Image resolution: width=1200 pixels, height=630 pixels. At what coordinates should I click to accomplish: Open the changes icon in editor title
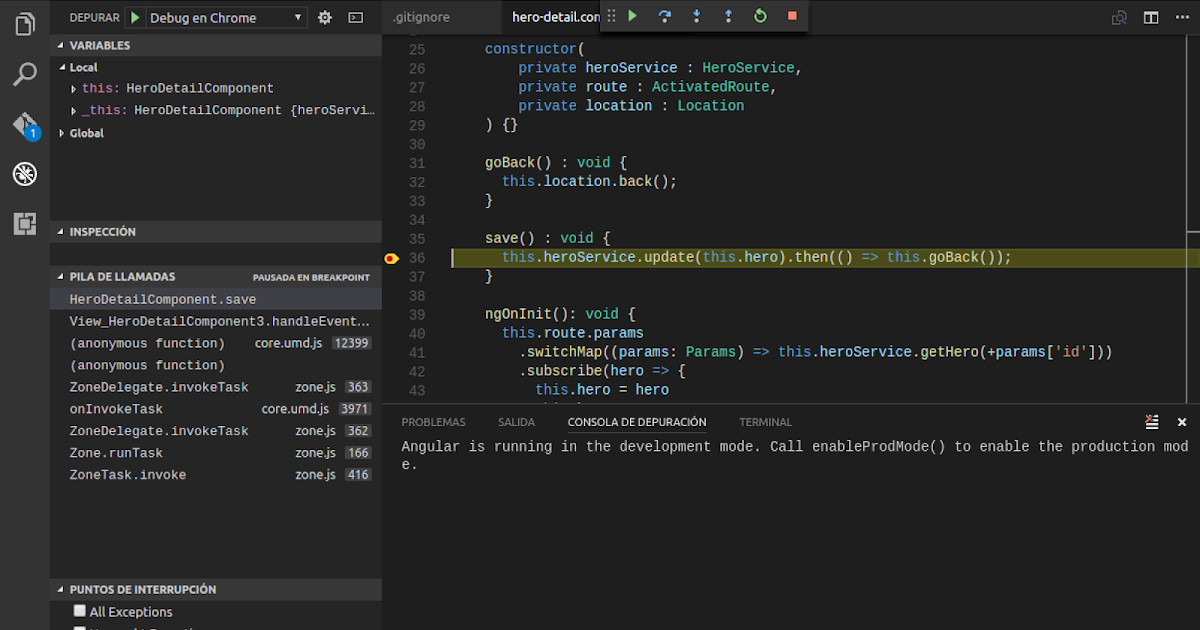1120,17
